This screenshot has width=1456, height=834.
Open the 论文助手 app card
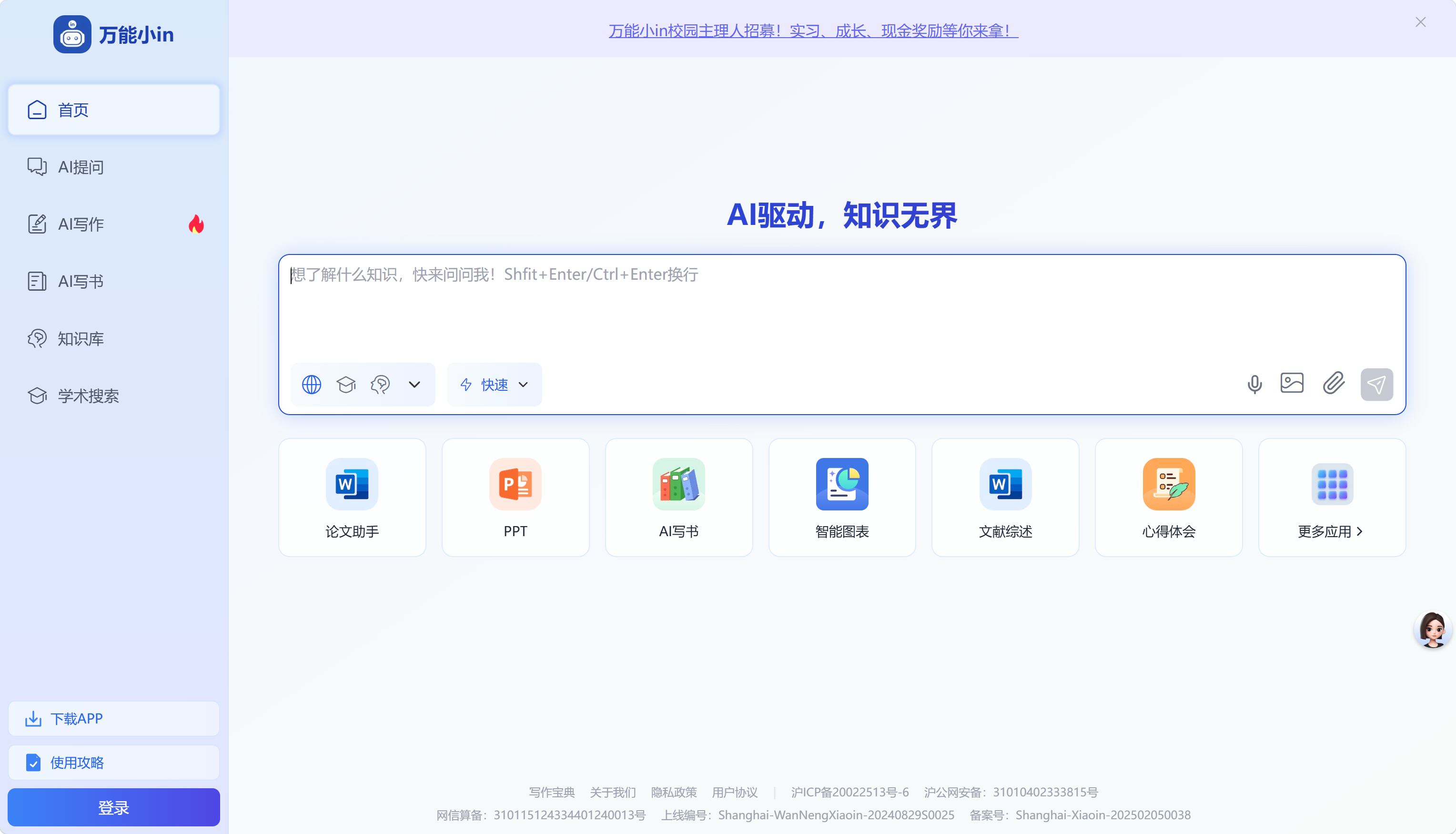[352, 497]
